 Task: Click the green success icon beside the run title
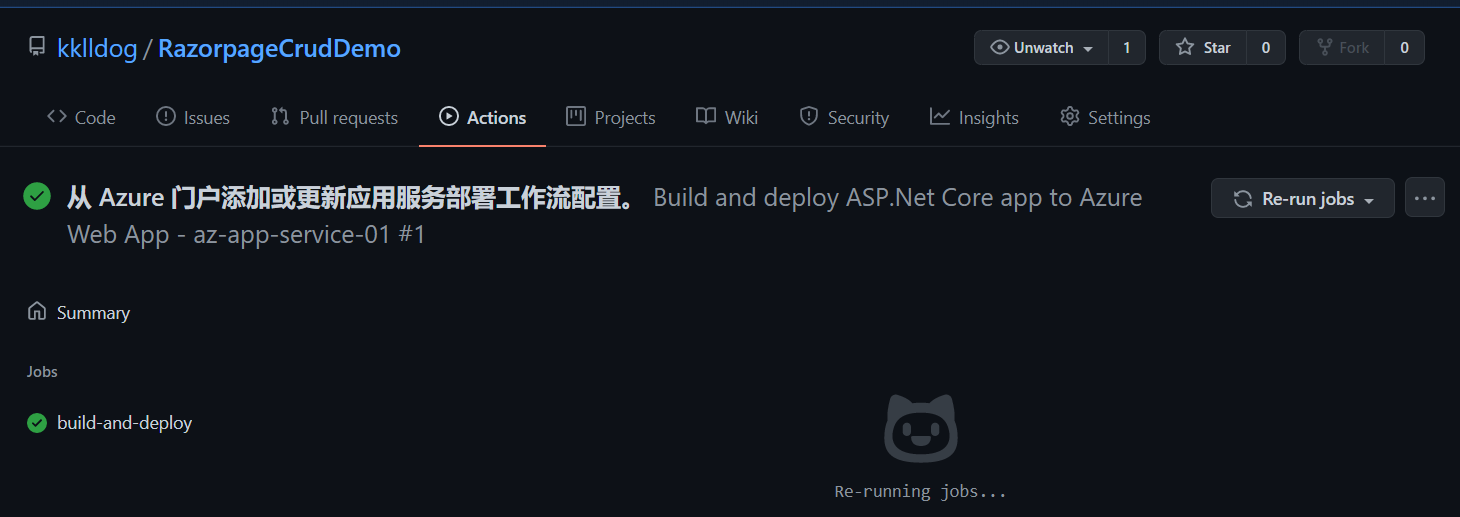coord(37,196)
